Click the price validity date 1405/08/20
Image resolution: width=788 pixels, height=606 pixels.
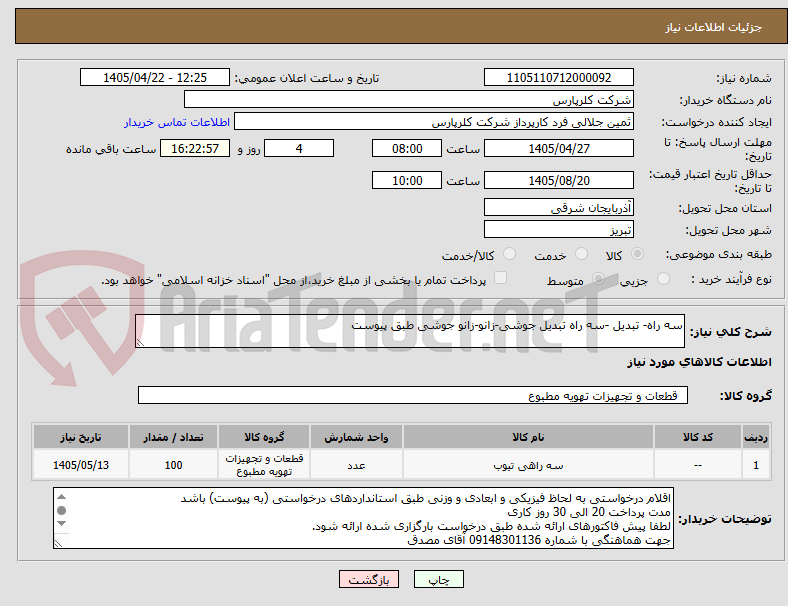click(x=558, y=180)
